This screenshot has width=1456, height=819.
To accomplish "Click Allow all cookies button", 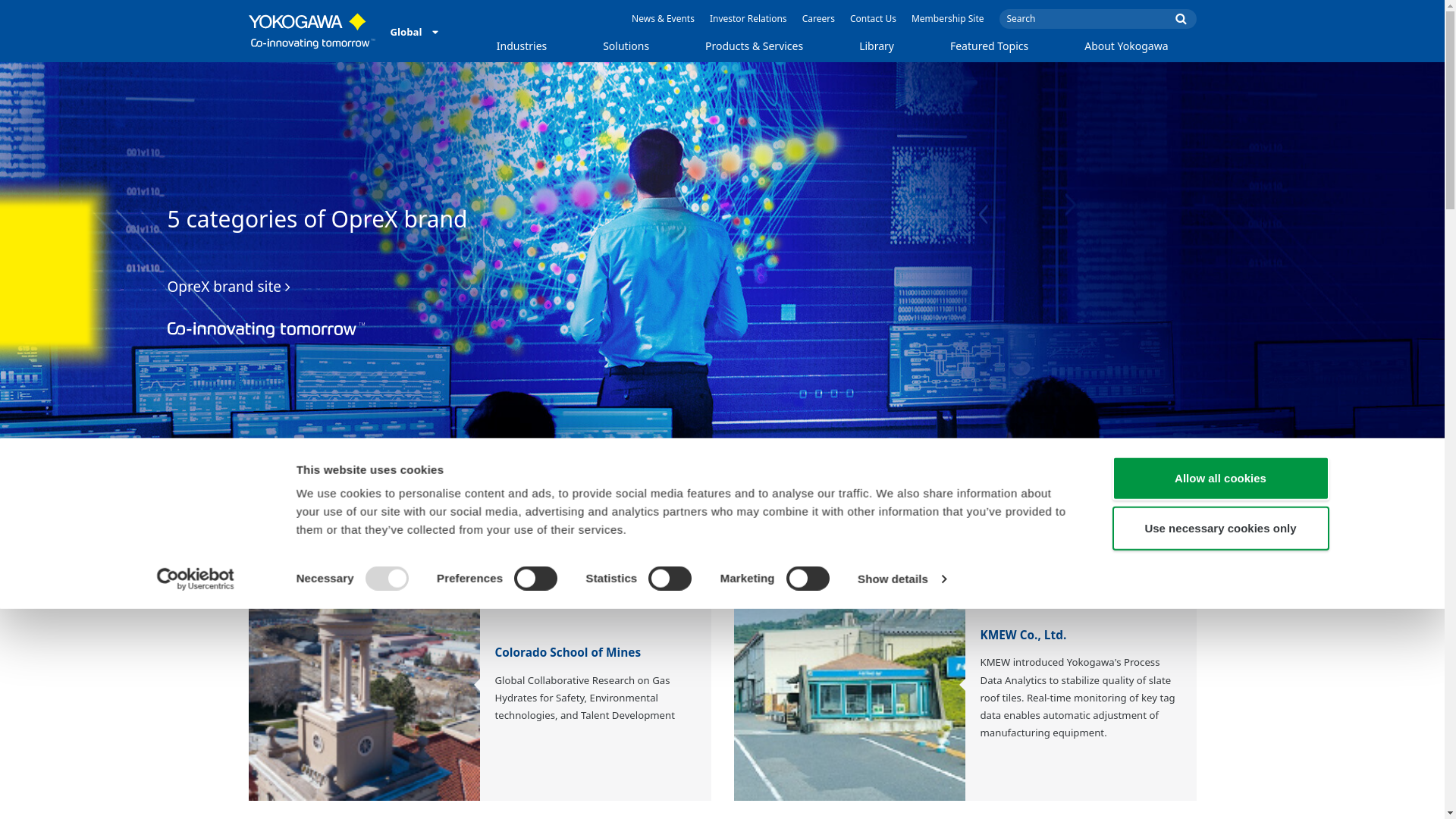I will click(x=1220, y=479).
